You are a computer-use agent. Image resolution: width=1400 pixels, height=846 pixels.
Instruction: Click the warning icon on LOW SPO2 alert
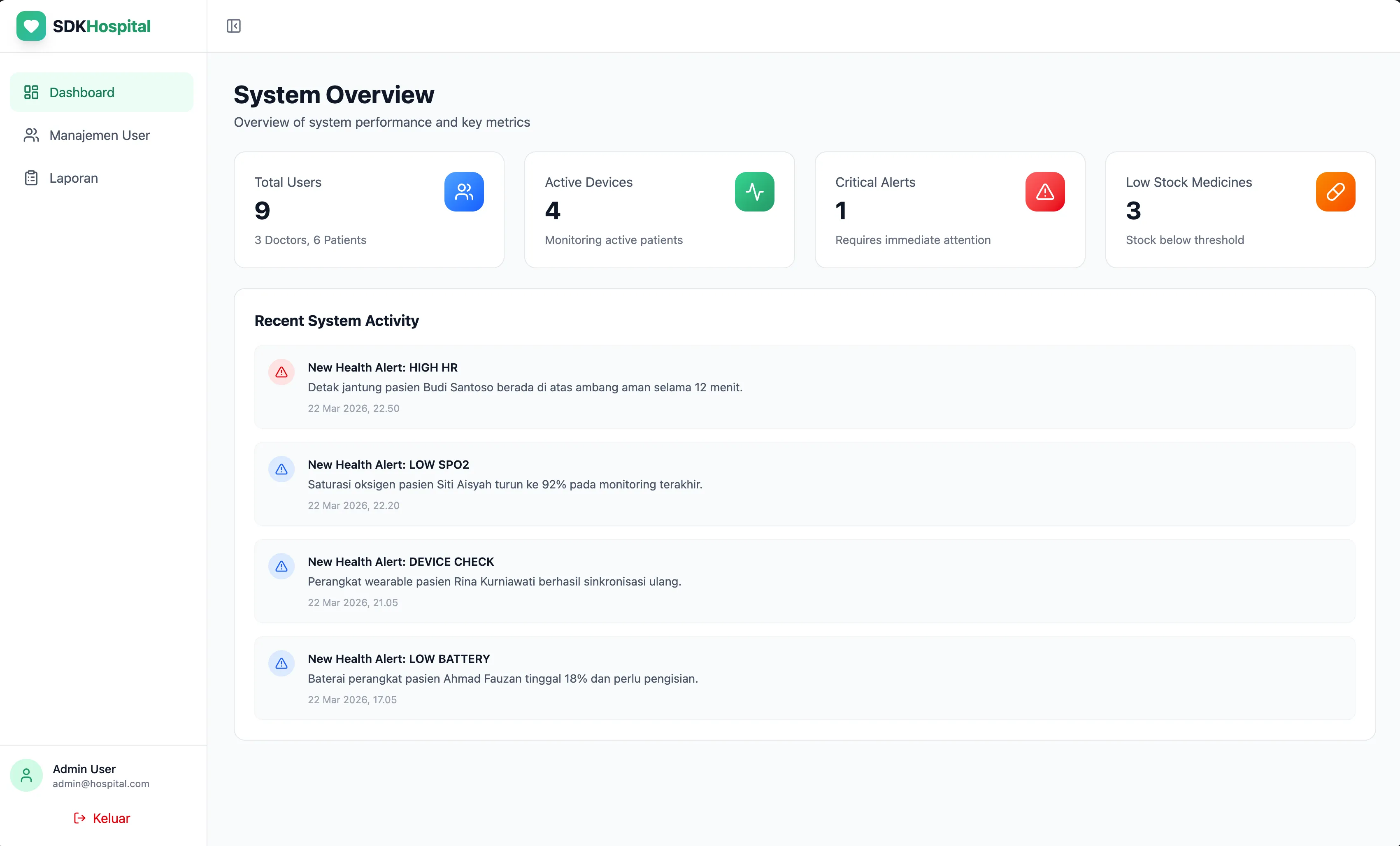point(281,469)
